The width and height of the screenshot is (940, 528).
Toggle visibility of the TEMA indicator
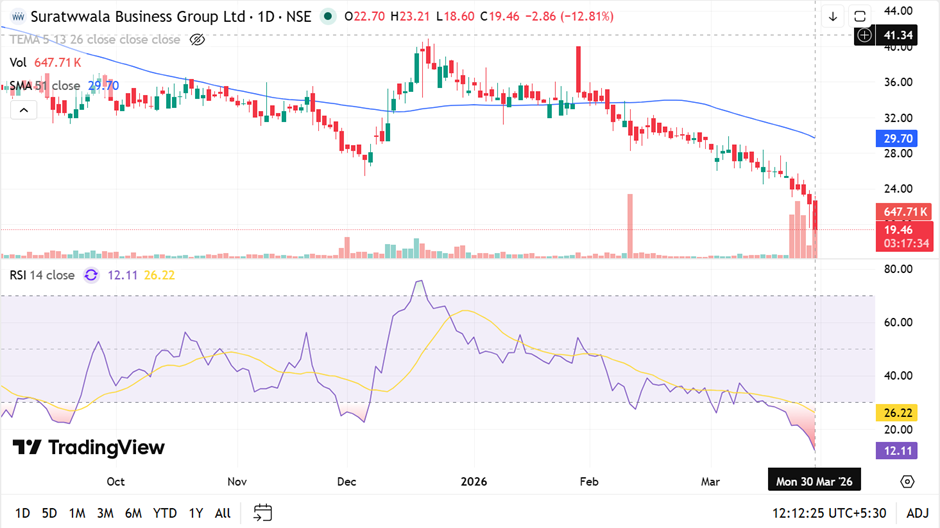[197, 40]
